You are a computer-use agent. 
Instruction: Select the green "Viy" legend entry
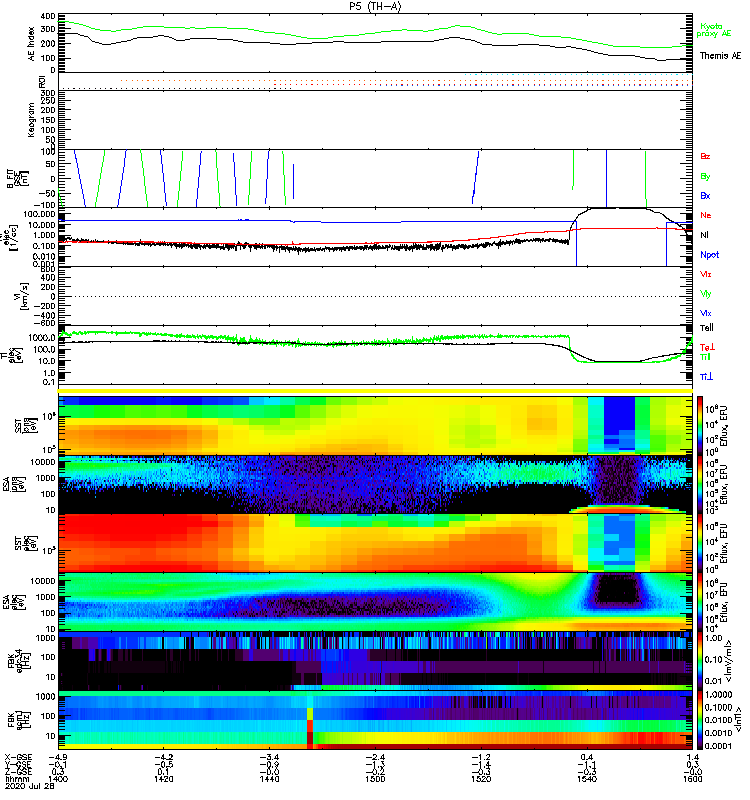pos(705,294)
